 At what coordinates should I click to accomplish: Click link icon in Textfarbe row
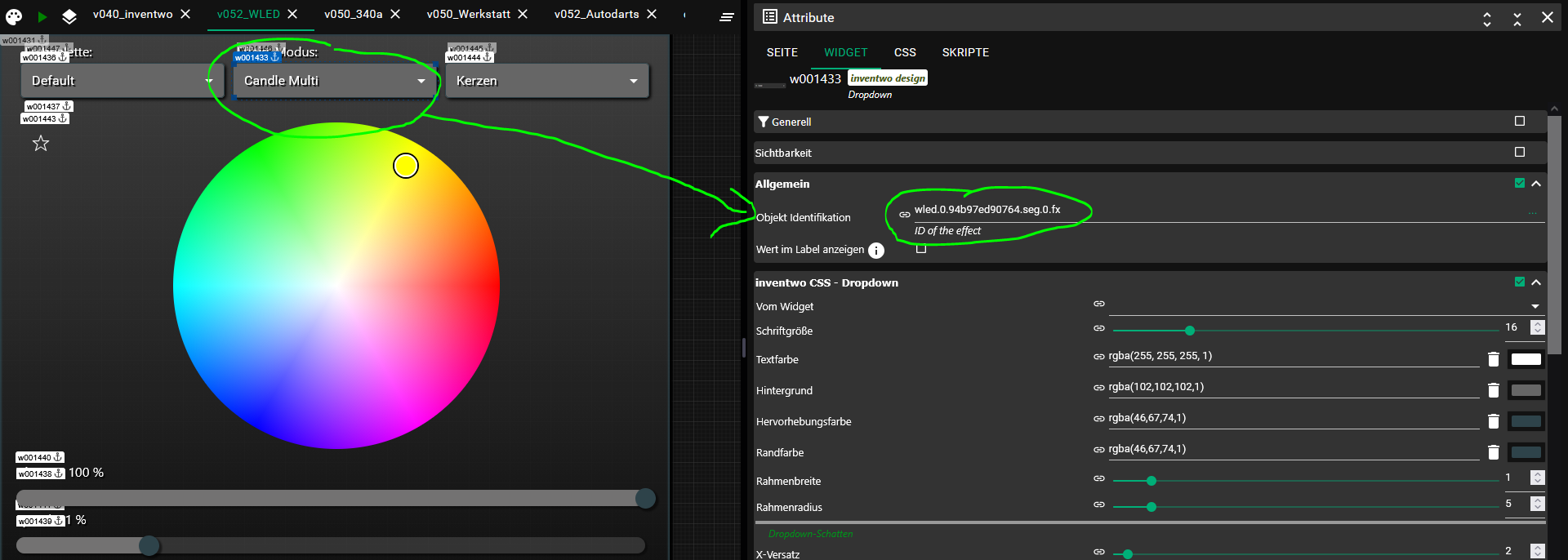[1099, 357]
